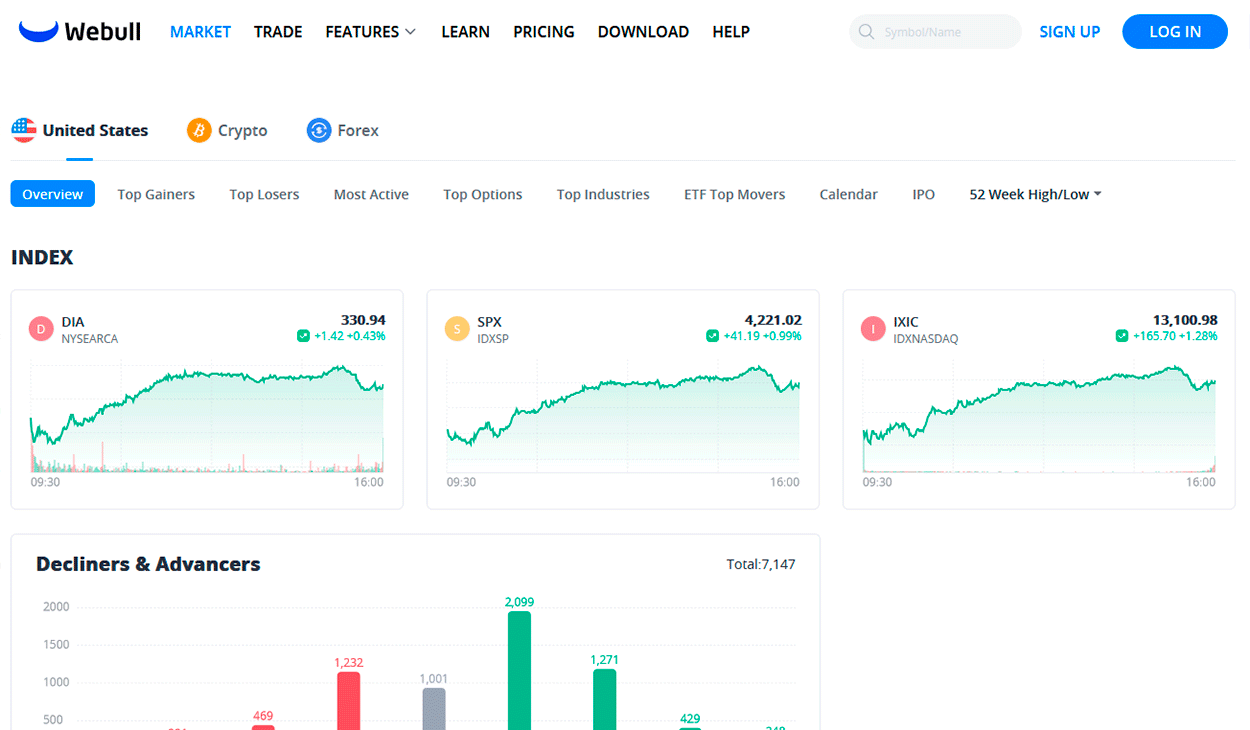This screenshot has width=1250, height=730.
Task: Open the 52 Week High/Low dropdown
Action: pos(1034,194)
